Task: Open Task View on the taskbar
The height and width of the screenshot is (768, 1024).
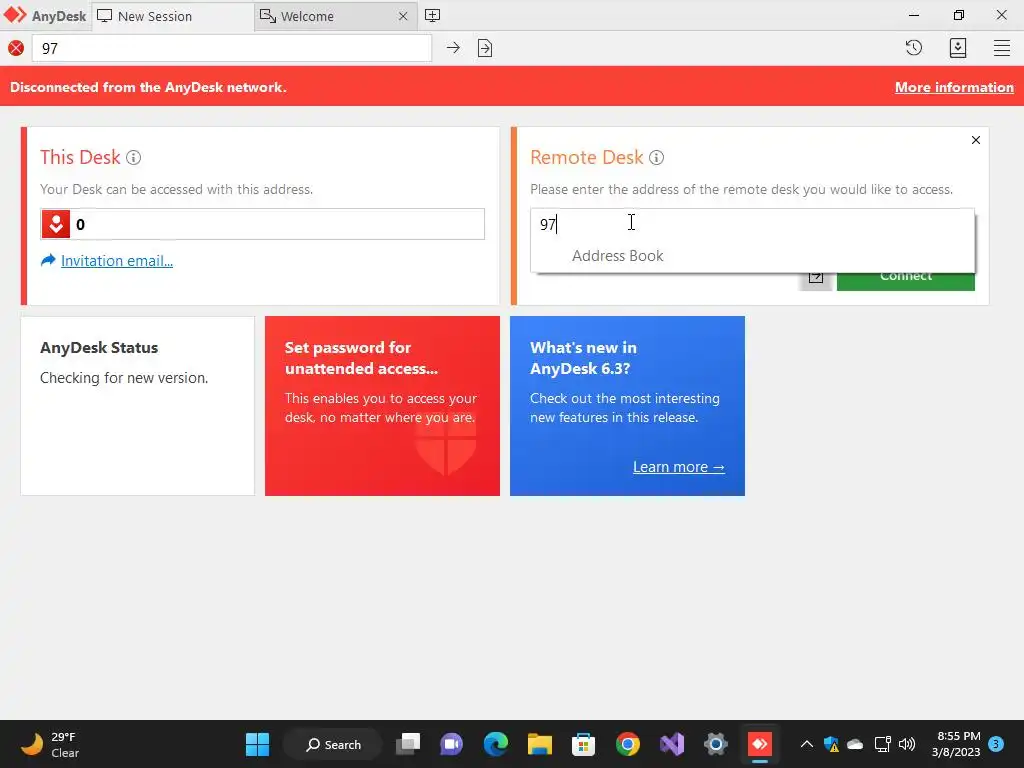Action: (x=408, y=744)
